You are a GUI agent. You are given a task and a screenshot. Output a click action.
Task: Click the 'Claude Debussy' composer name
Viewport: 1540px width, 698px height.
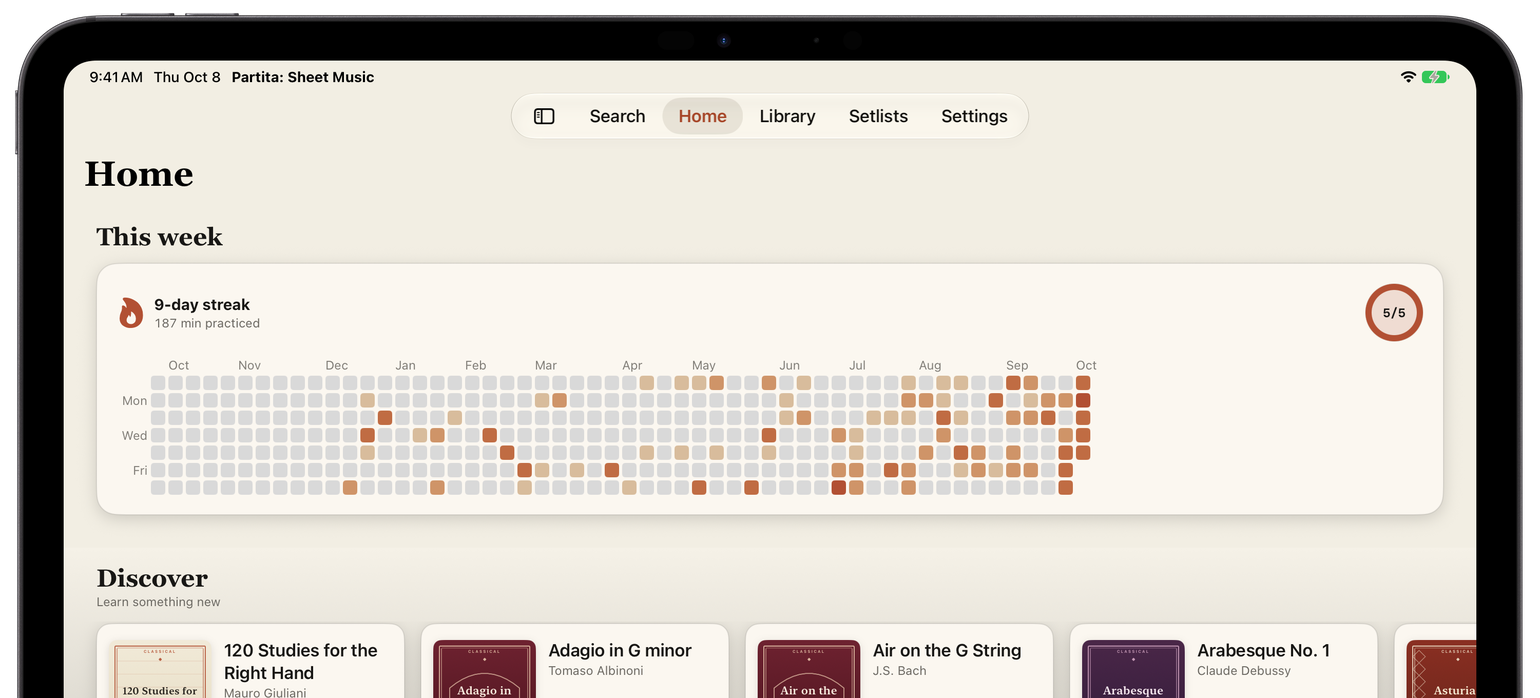pos(1244,671)
